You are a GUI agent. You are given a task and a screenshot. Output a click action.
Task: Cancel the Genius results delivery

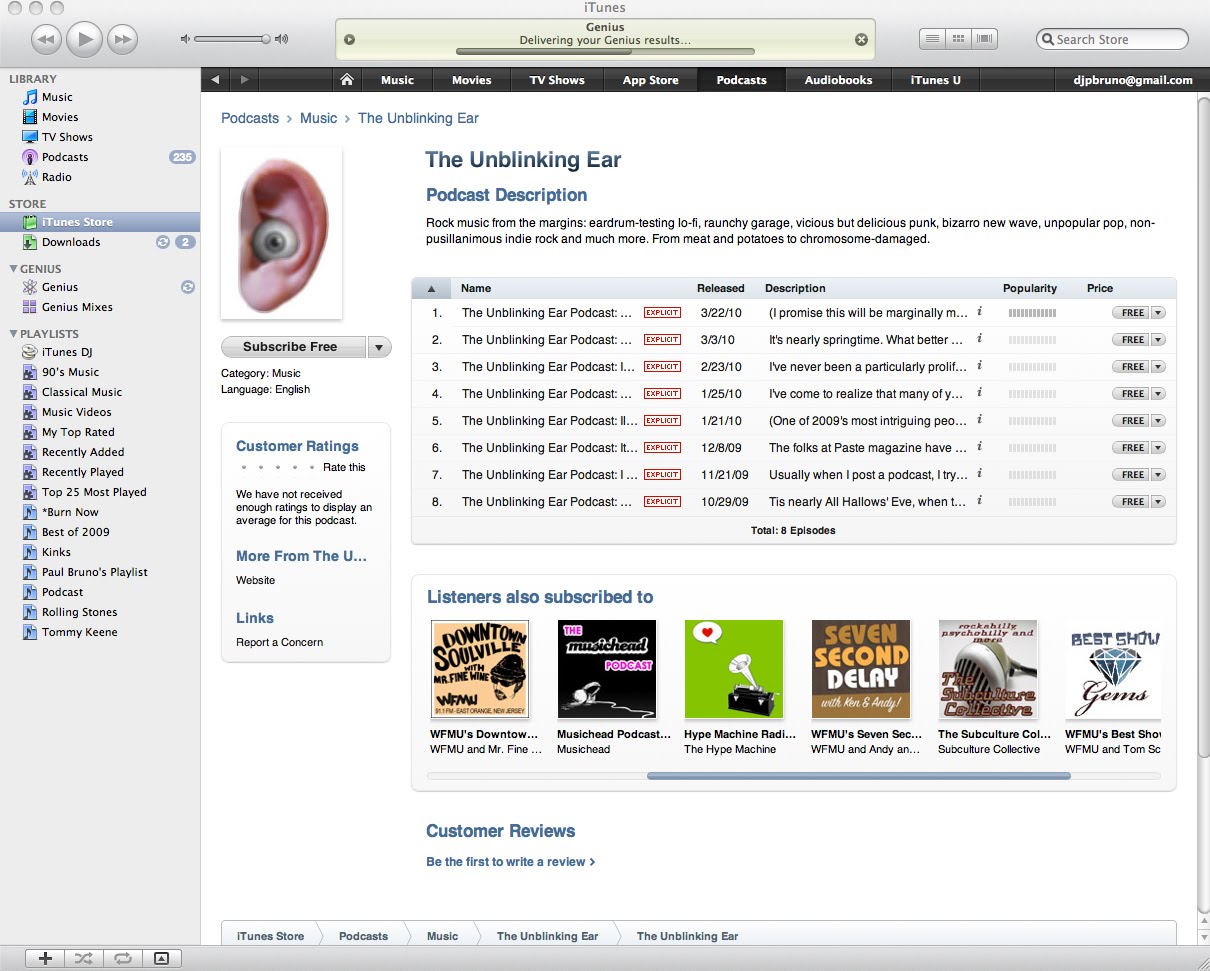click(861, 40)
